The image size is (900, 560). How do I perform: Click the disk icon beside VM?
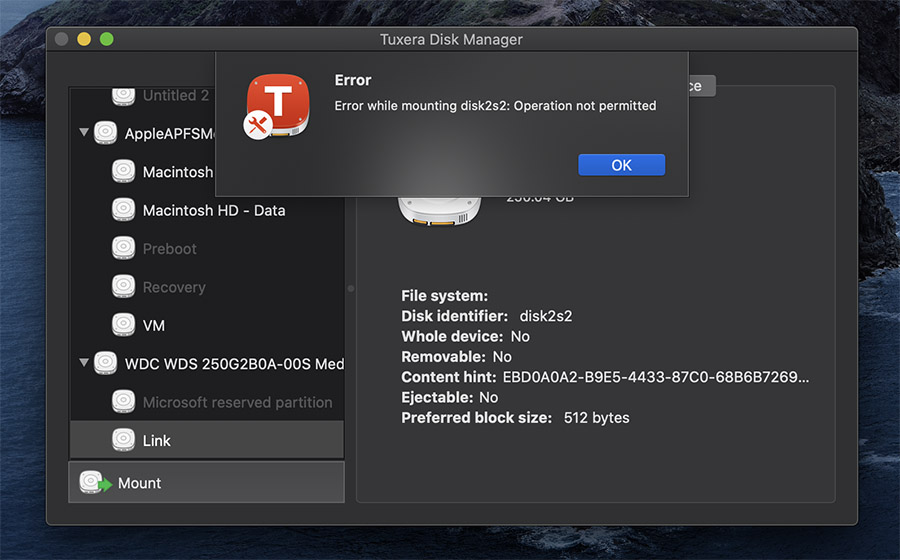click(123, 325)
